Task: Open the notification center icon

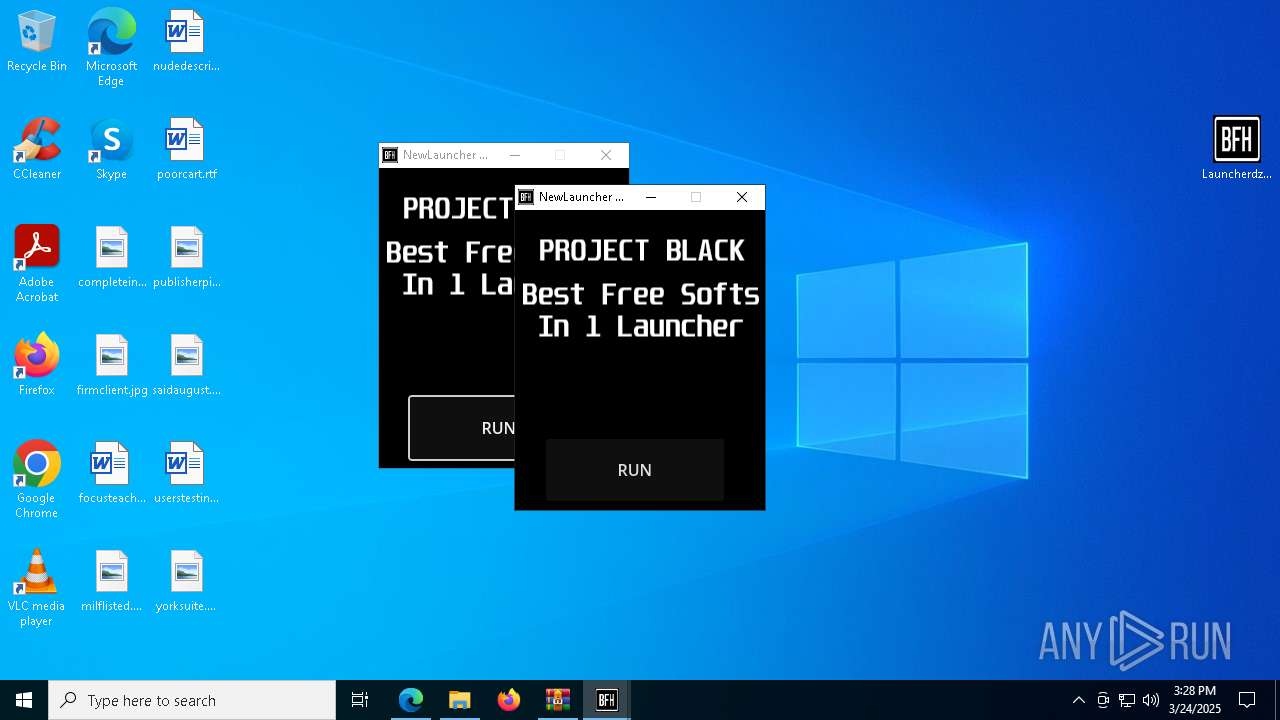Action: coord(1247,700)
